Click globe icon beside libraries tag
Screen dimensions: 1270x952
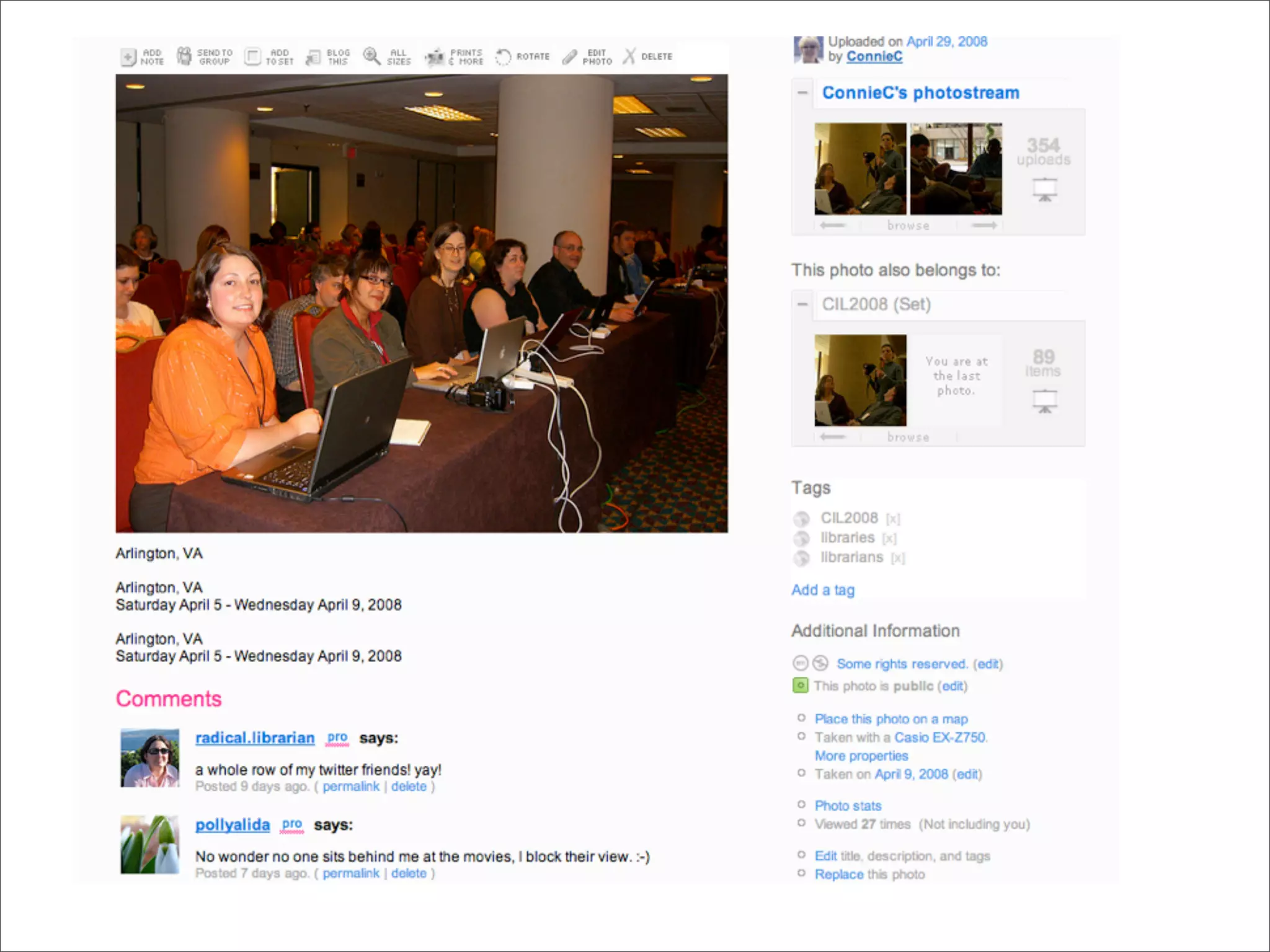point(802,539)
